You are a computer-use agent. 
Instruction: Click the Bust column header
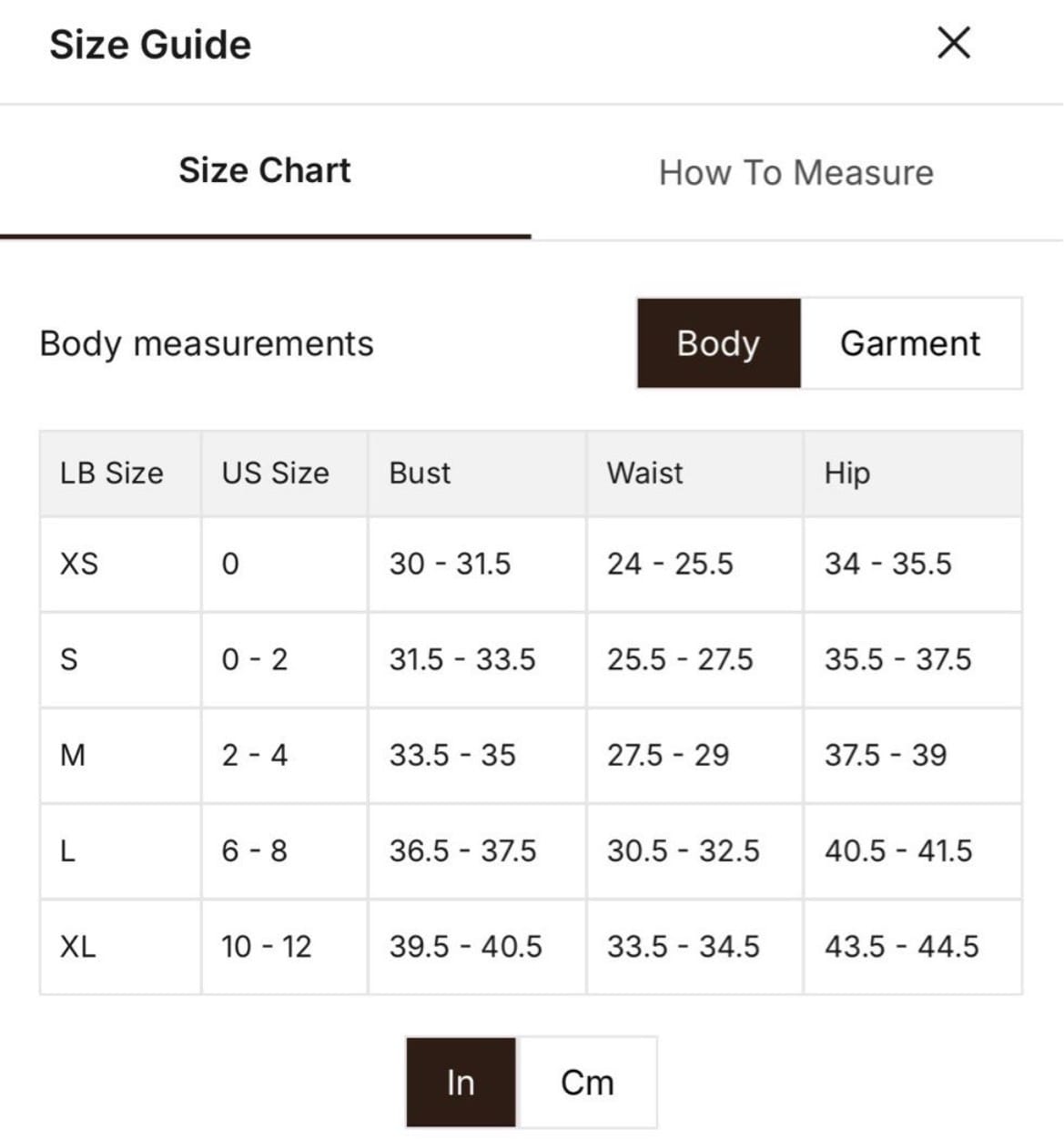[x=420, y=473]
